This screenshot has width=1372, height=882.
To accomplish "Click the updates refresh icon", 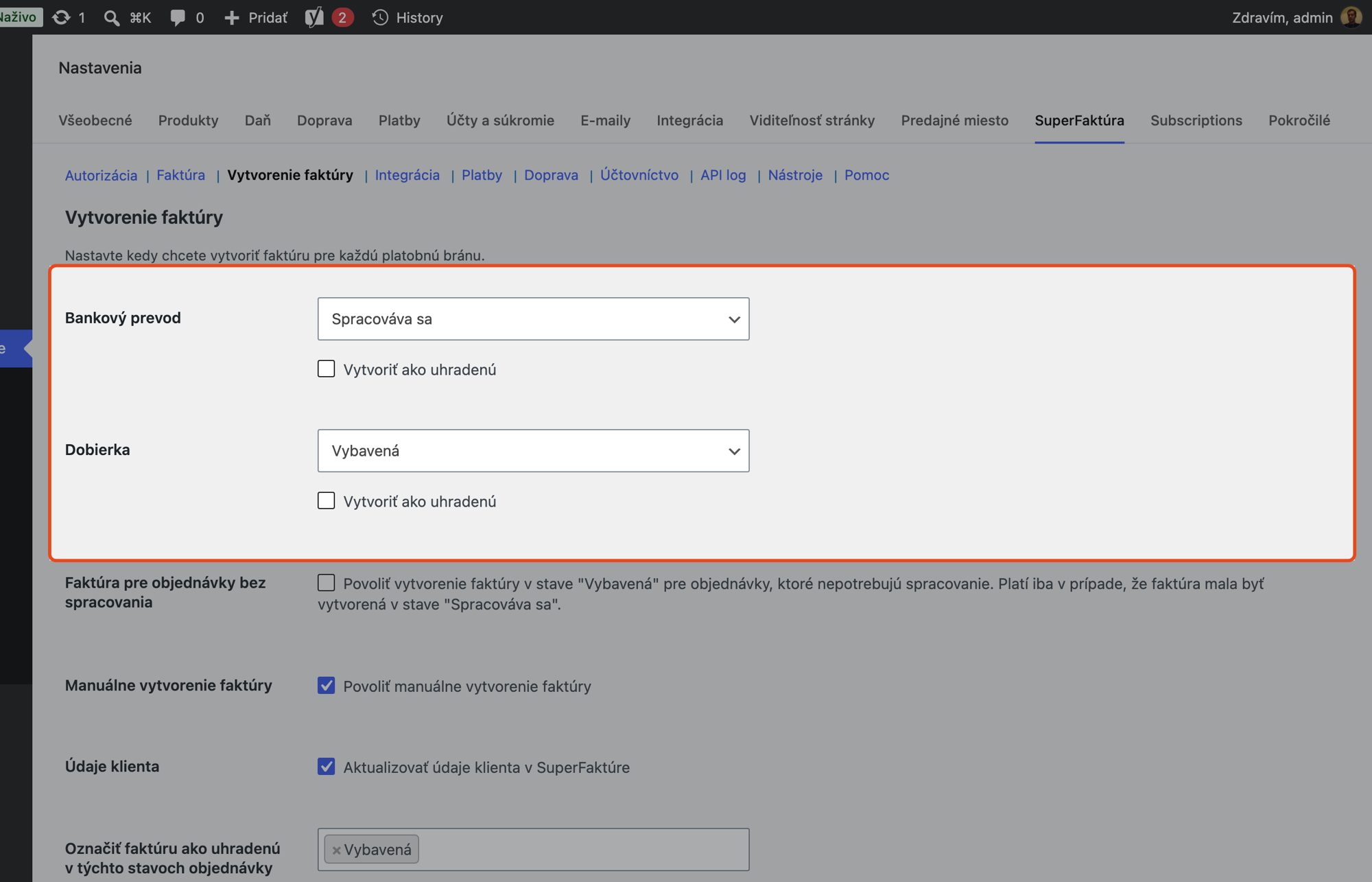I will tap(61, 17).
